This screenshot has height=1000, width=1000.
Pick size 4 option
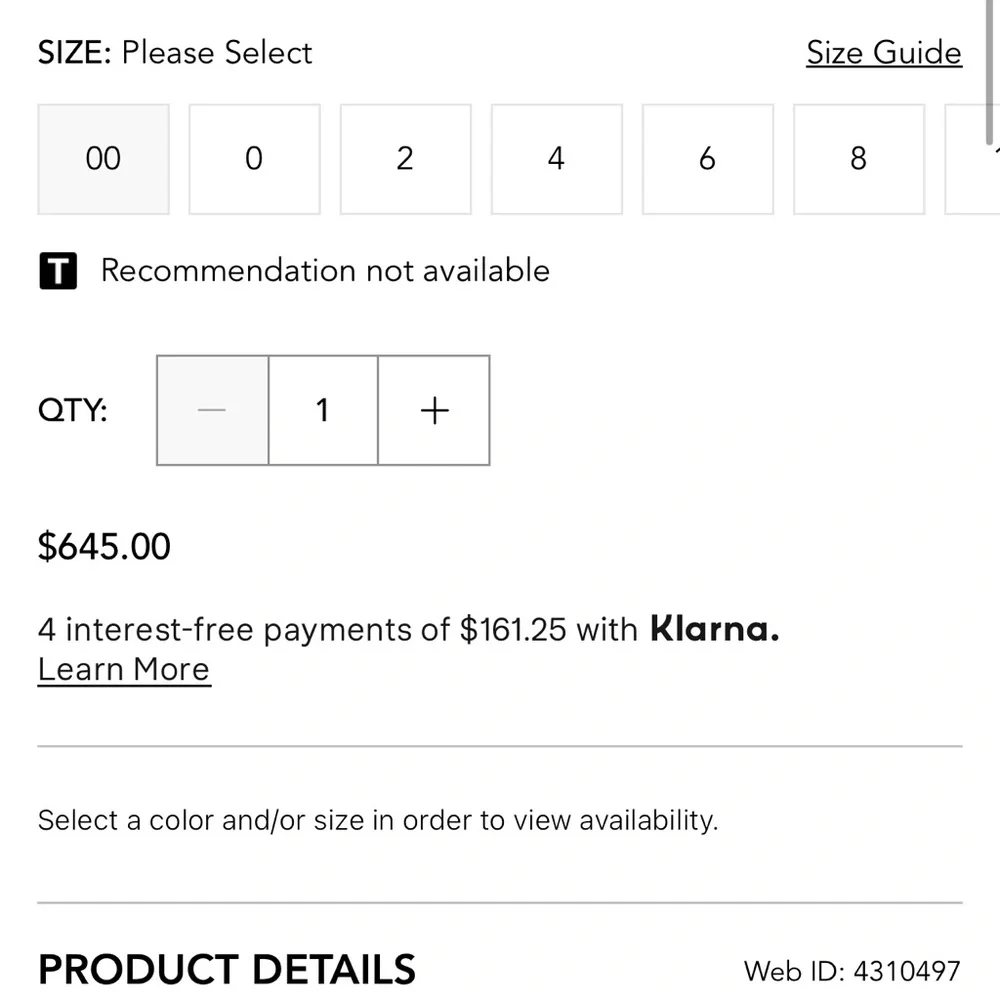pyautogui.click(x=556, y=159)
